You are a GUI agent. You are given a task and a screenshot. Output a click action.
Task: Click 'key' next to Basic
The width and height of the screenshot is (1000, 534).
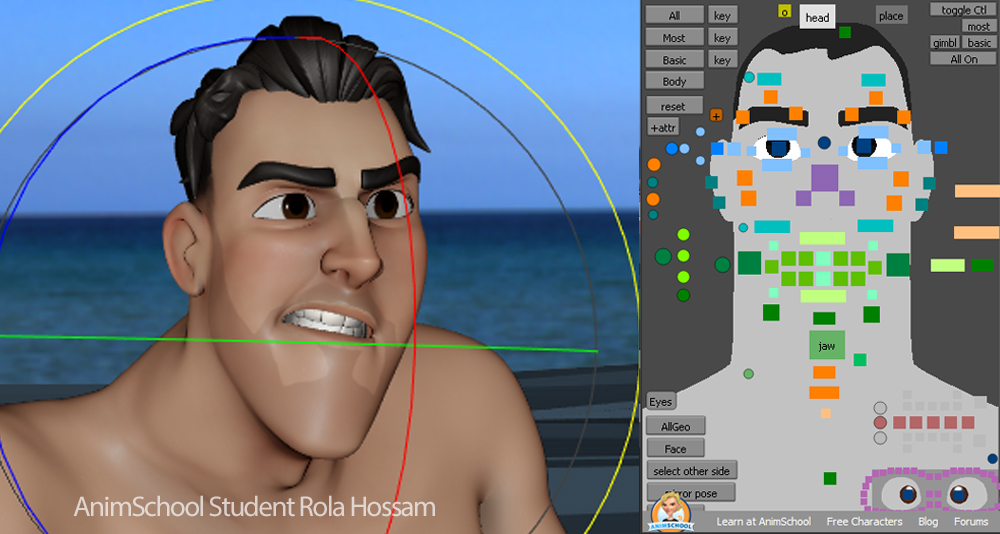click(x=722, y=59)
